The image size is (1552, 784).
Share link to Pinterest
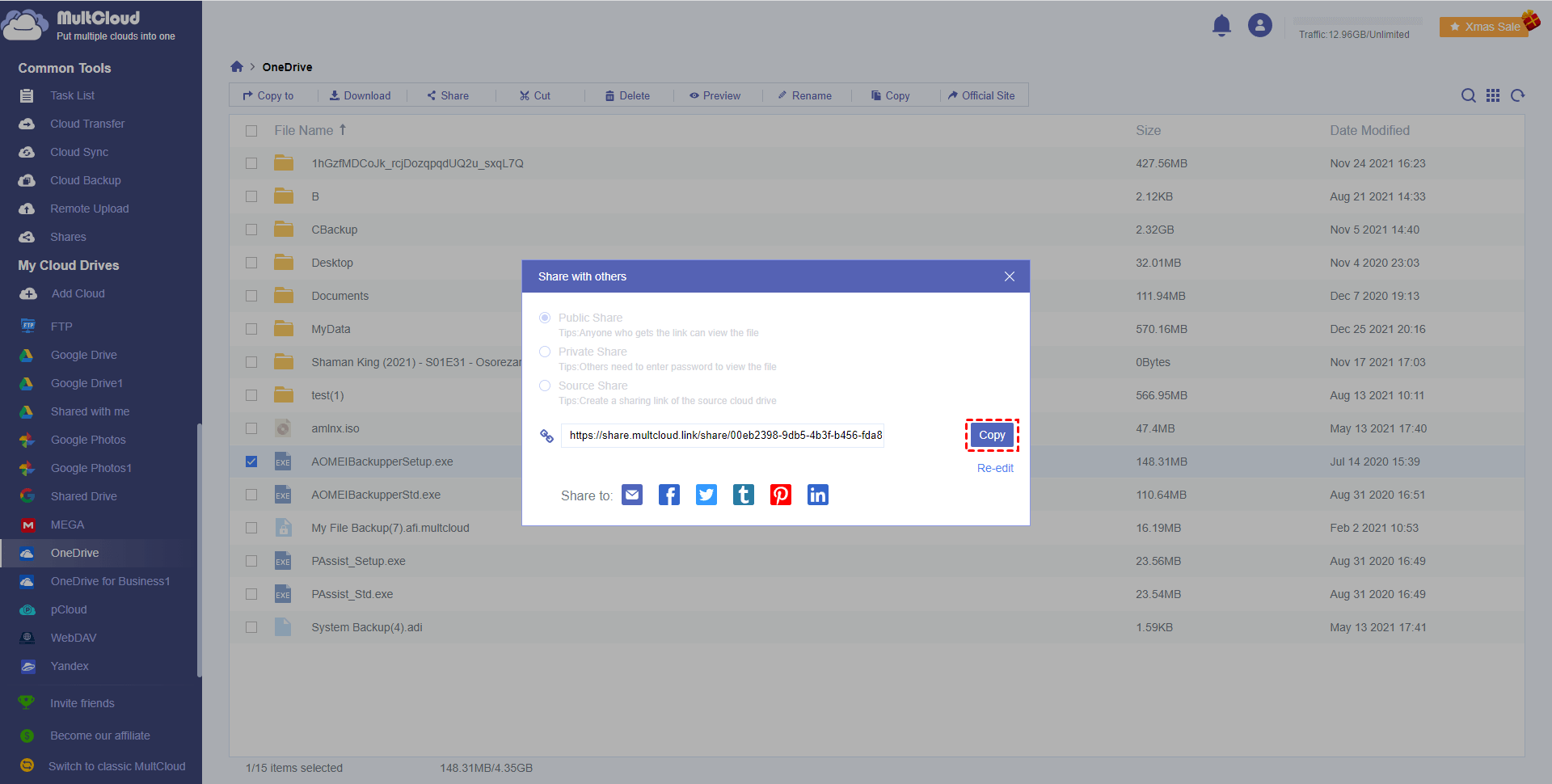click(x=781, y=495)
